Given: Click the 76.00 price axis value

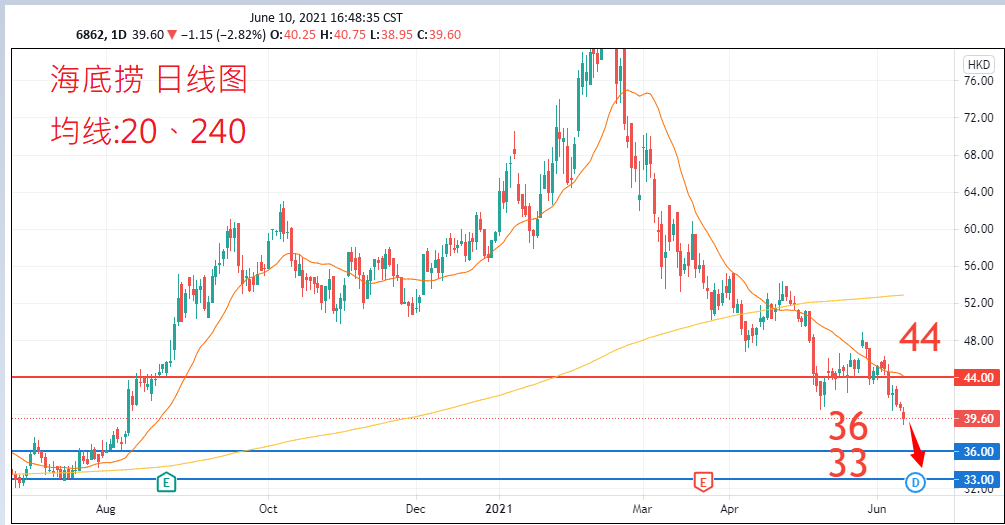Looking at the screenshot, I should pos(979,81).
